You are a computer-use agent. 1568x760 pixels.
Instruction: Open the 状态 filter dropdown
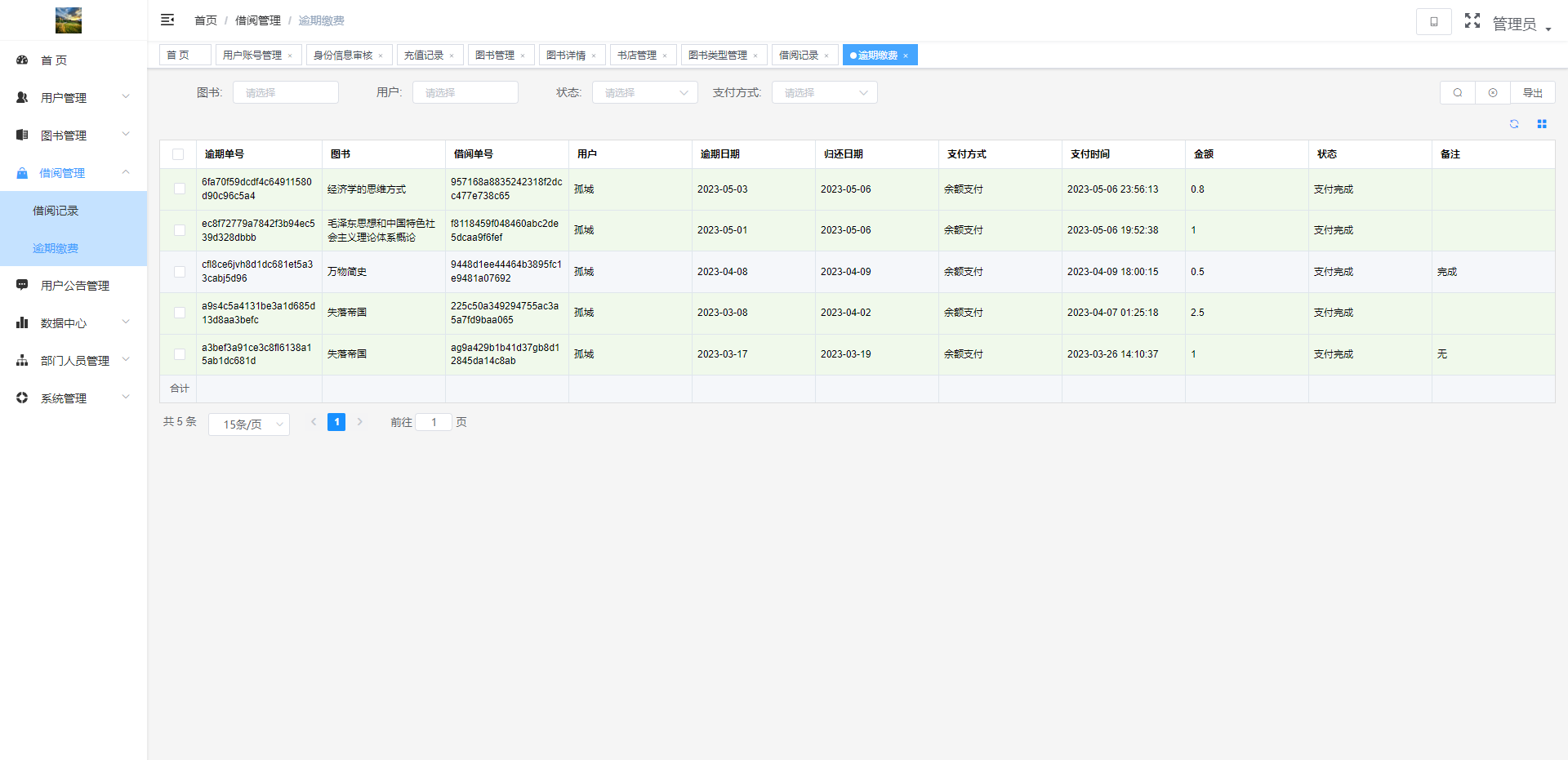click(x=644, y=93)
